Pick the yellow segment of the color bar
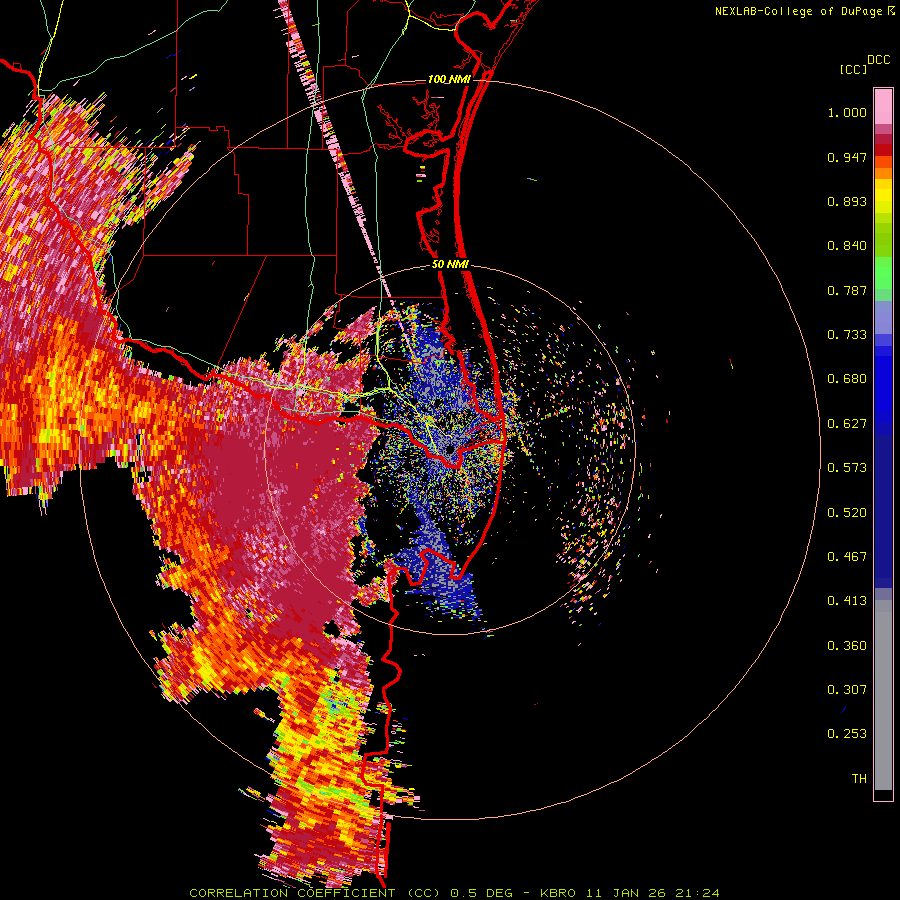The width and height of the screenshot is (900, 900). pos(883,196)
